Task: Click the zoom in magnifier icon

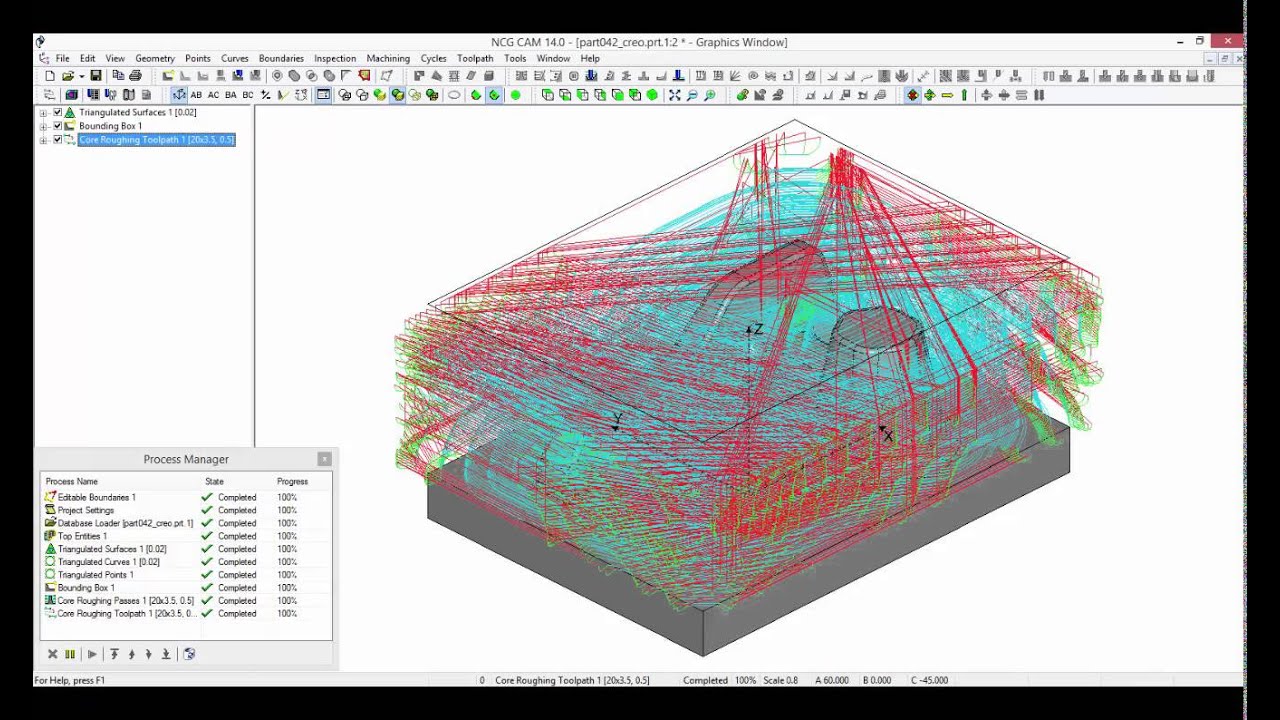Action: 710,95
